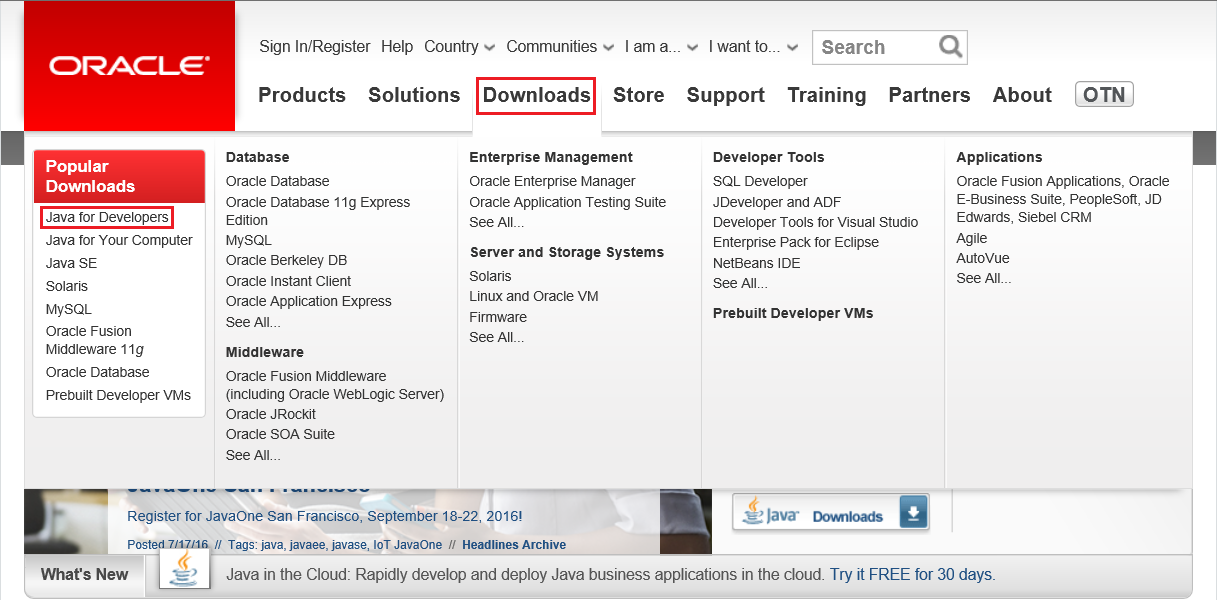Open the Store menu

click(x=639, y=95)
